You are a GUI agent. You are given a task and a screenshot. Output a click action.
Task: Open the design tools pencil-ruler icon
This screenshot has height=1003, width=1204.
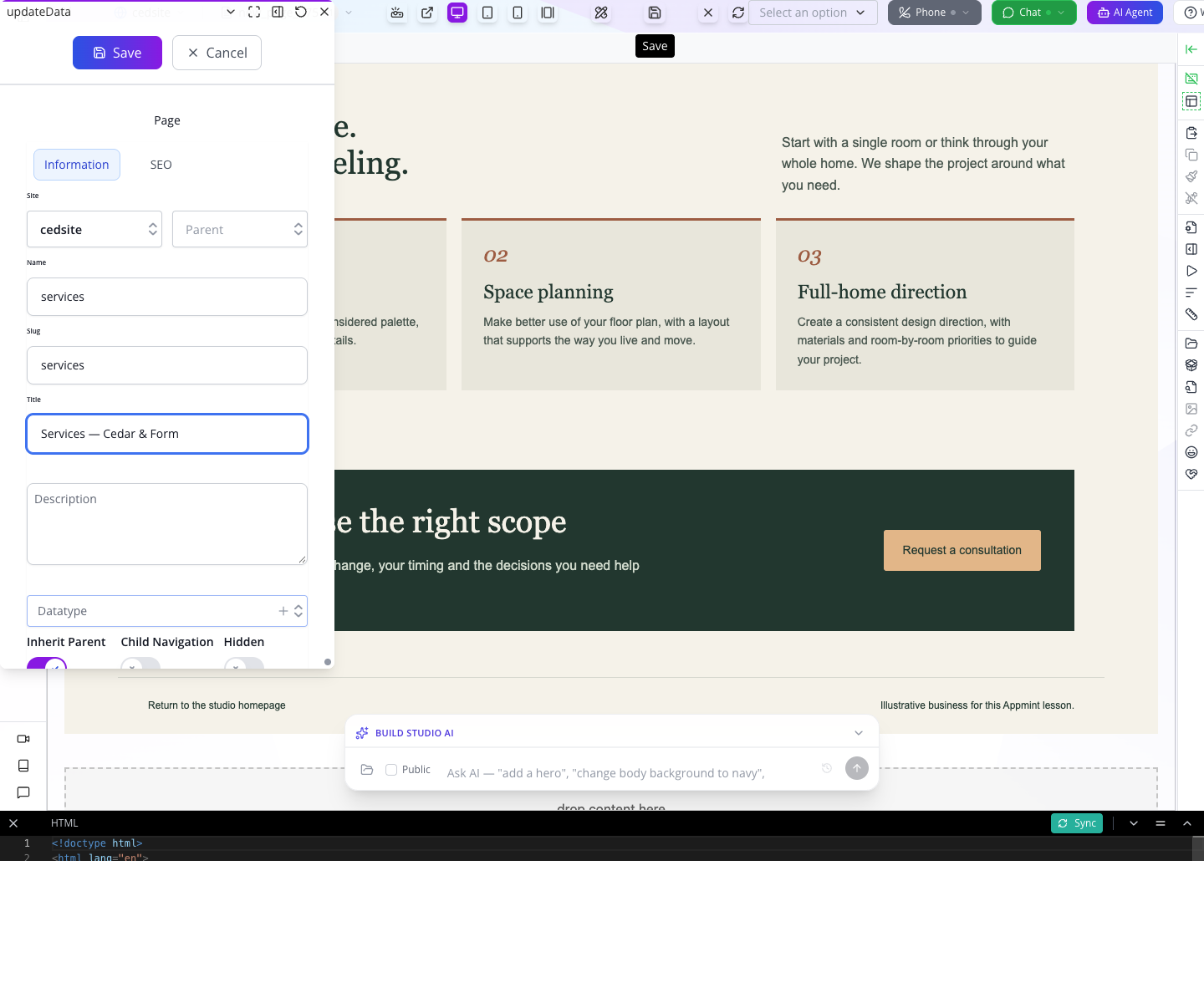point(601,13)
